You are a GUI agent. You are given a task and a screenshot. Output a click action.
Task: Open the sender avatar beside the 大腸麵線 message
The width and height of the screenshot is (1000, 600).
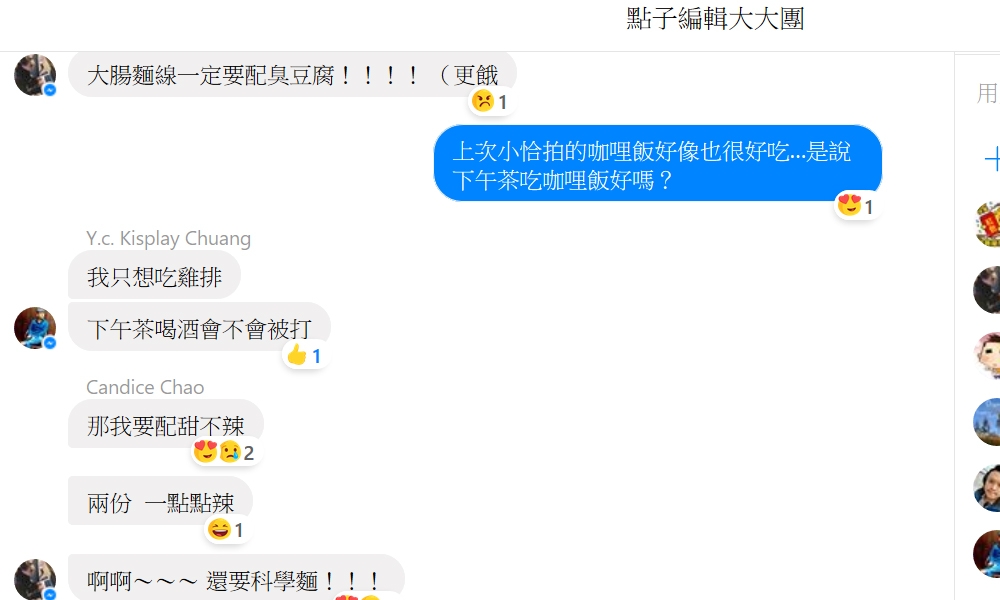click(x=35, y=75)
